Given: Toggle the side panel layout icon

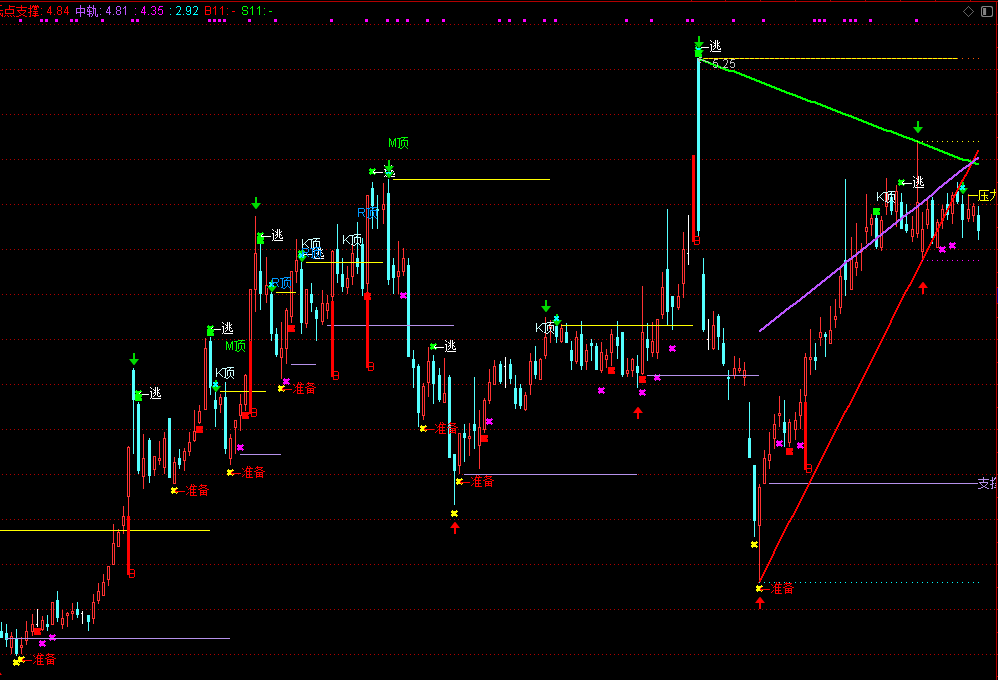Looking at the screenshot, I should (x=987, y=11).
